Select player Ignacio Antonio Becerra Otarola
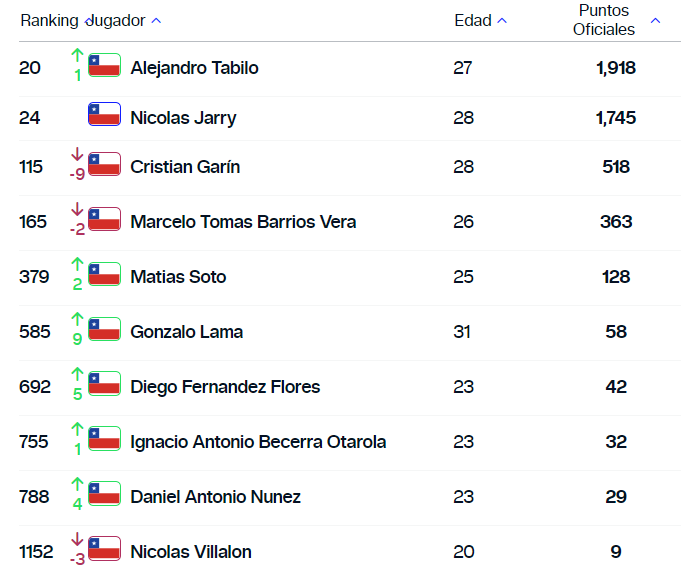 258,442
